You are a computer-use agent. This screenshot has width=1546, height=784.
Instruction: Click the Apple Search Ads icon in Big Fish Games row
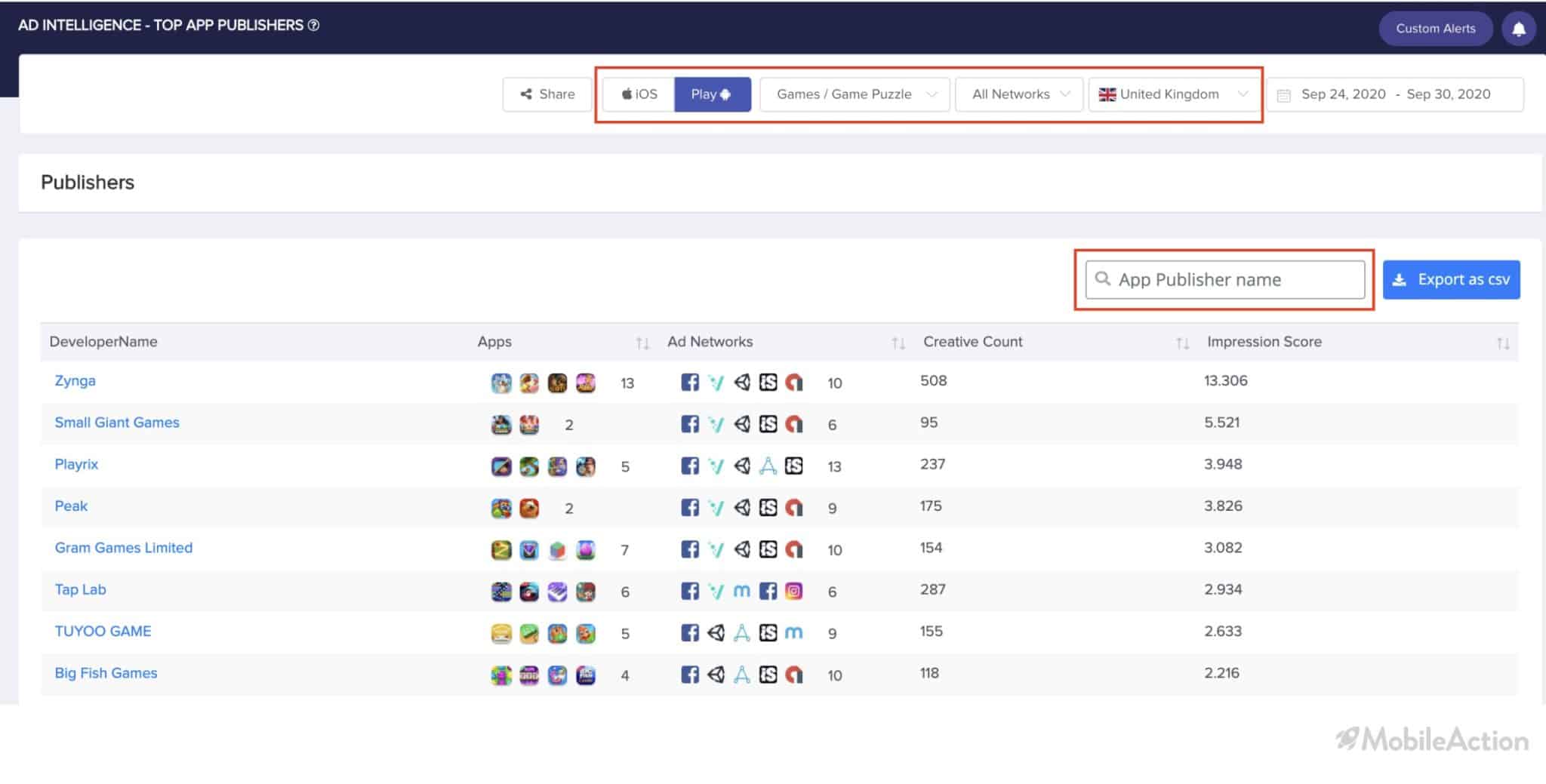(x=742, y=675)
